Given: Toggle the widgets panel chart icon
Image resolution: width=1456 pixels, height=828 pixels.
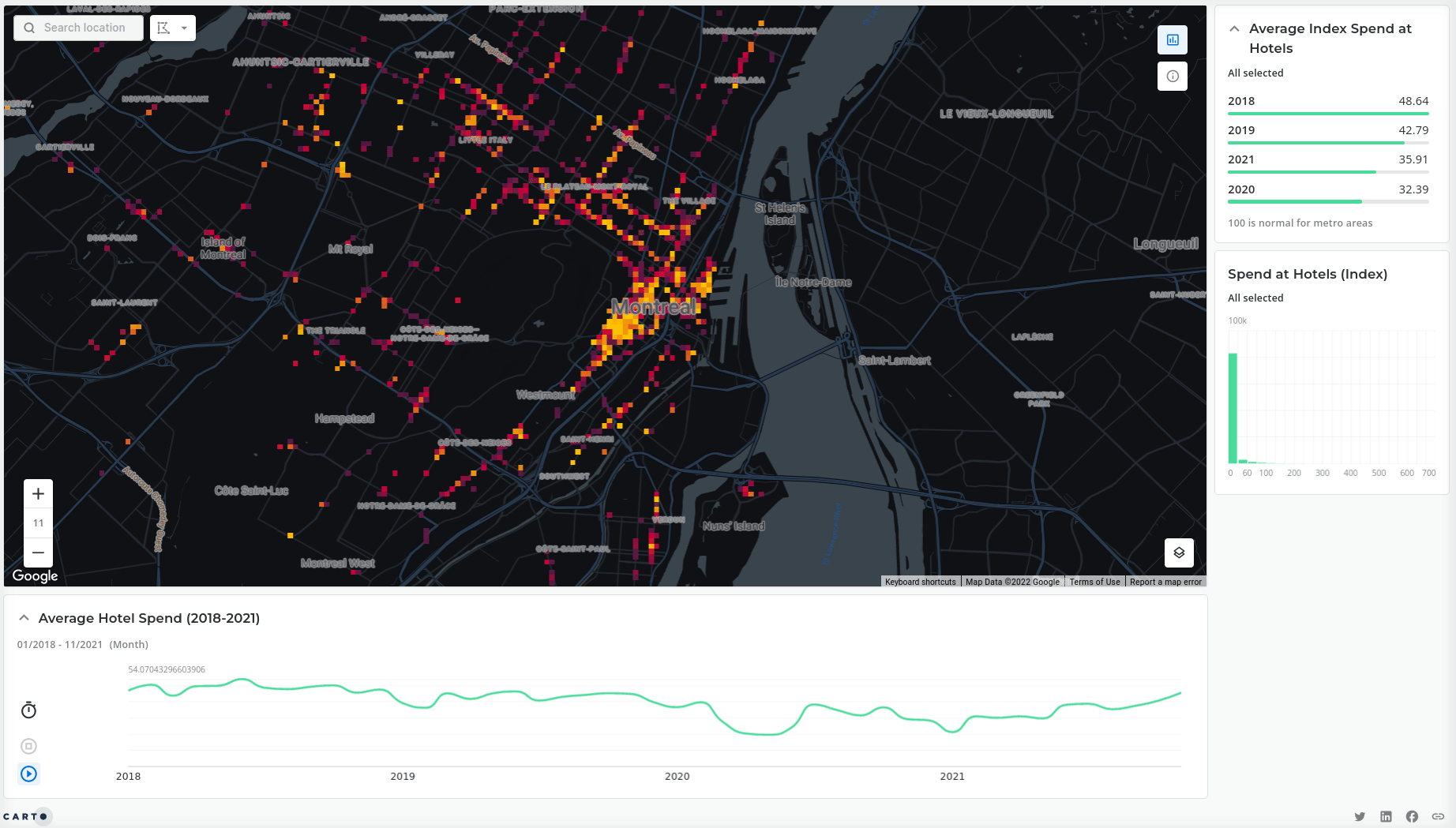Looking at the screenshot, I should tap(1173, 39).
